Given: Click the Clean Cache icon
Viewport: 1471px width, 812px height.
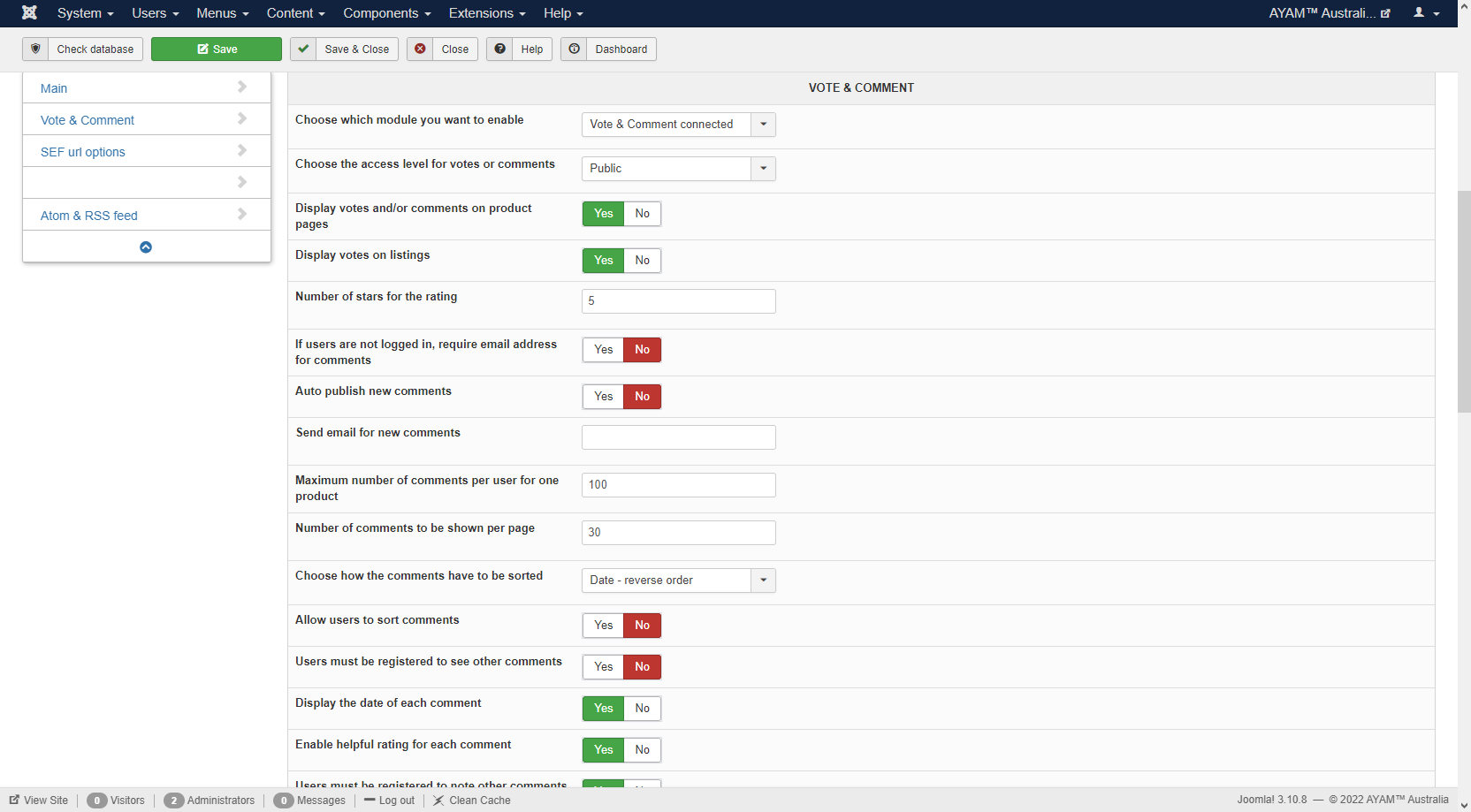Looking at the screenshot, I should coord(438,801).
